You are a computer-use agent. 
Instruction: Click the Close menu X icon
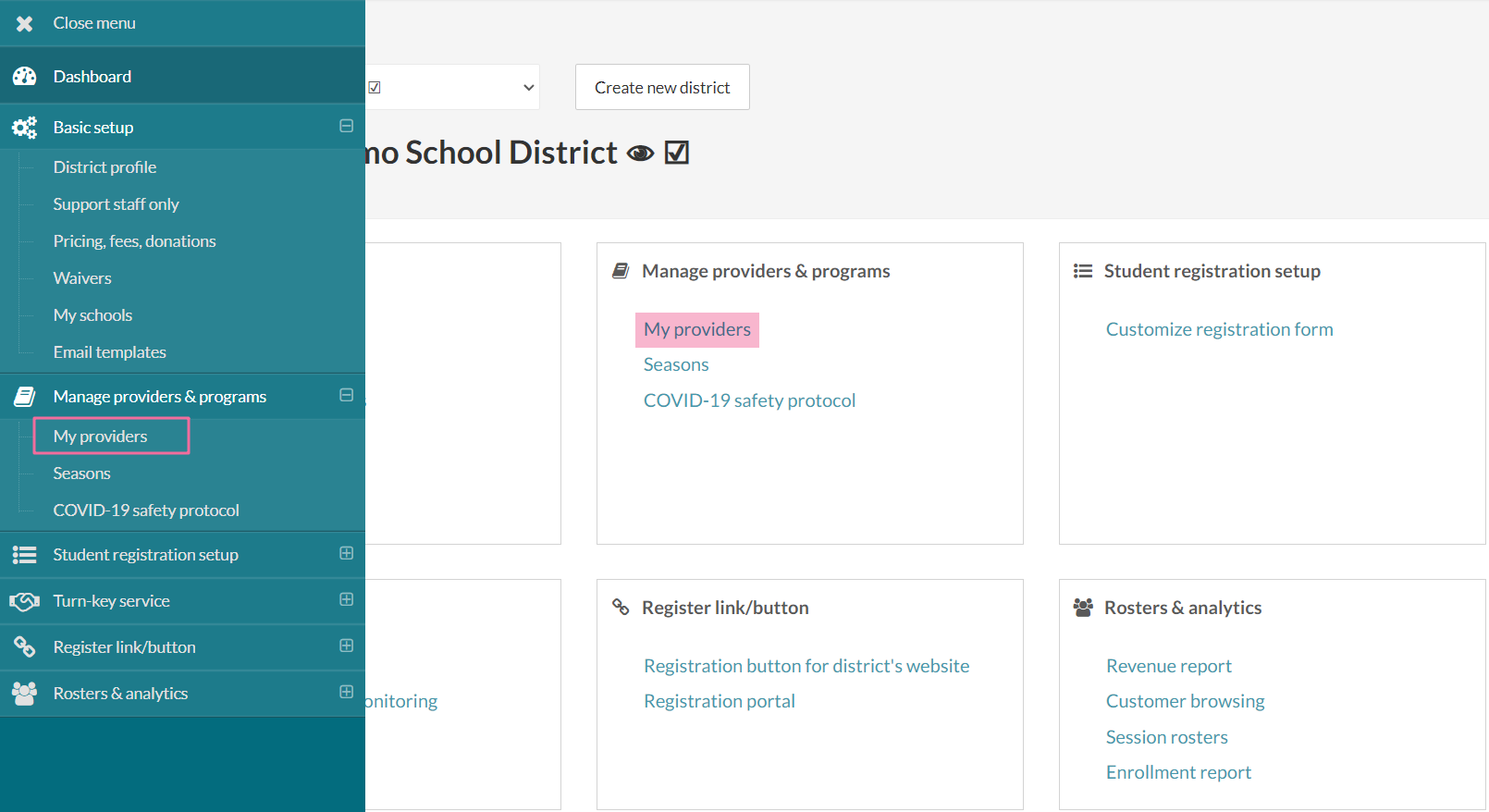(x=25, y=23)
